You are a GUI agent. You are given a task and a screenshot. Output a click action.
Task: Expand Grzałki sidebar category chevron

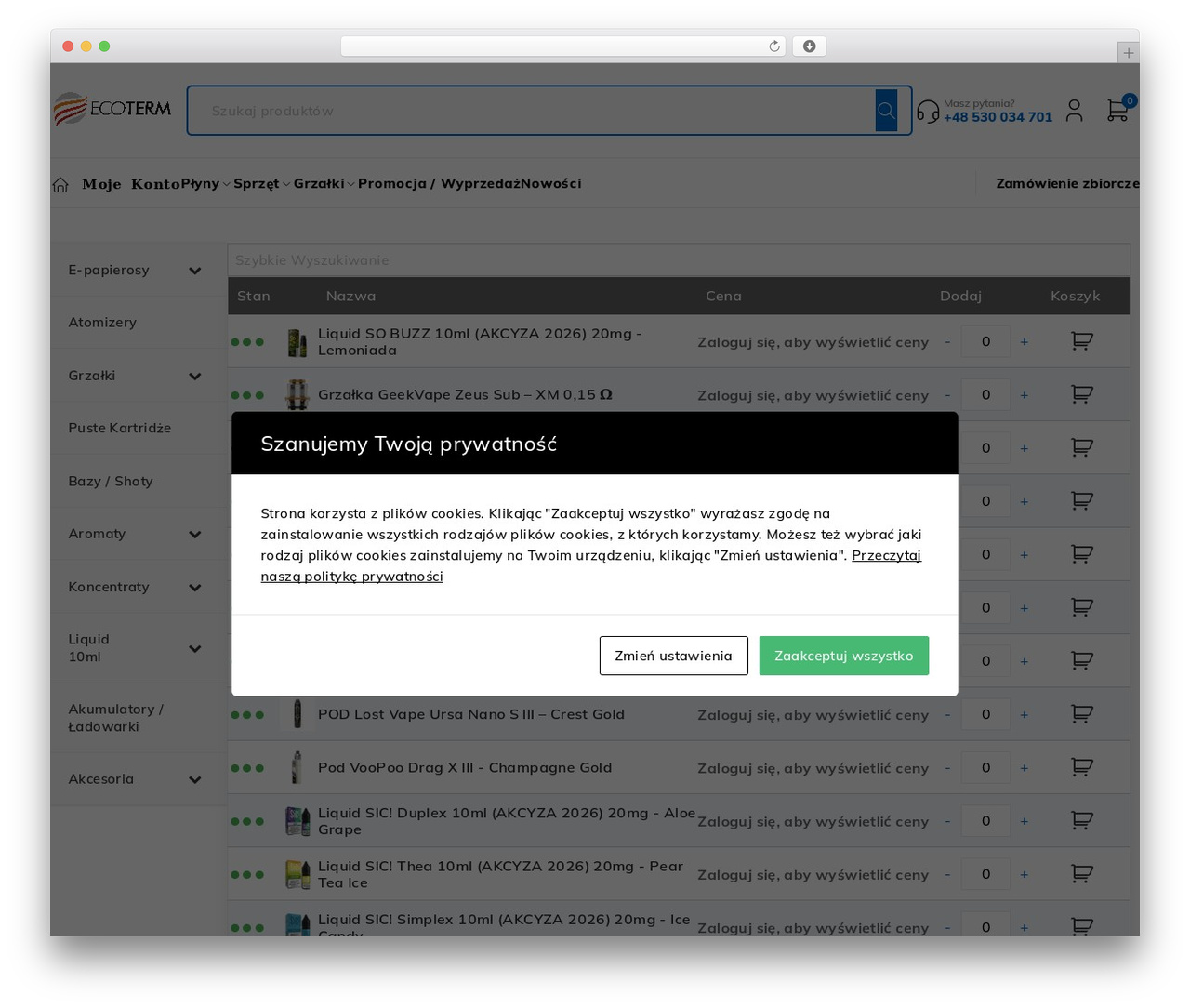tap(194, 377)
